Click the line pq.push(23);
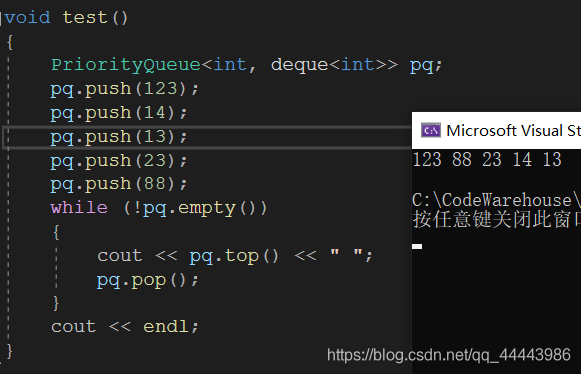The width and height of the screenshot is (581, 374). (x=119, y=161)
